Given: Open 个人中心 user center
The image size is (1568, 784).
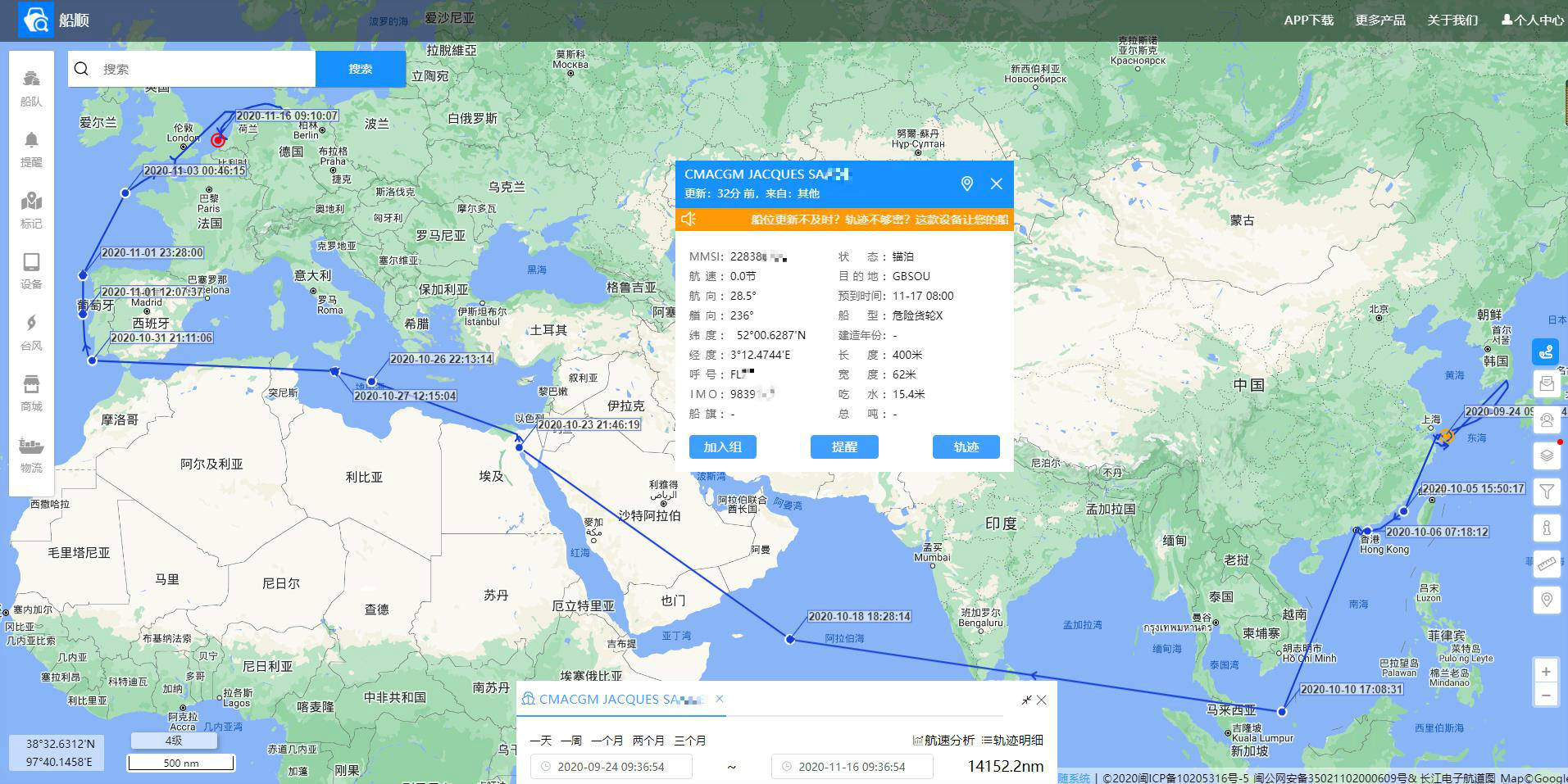Looking at the screenshot, I should (1532, 20).
